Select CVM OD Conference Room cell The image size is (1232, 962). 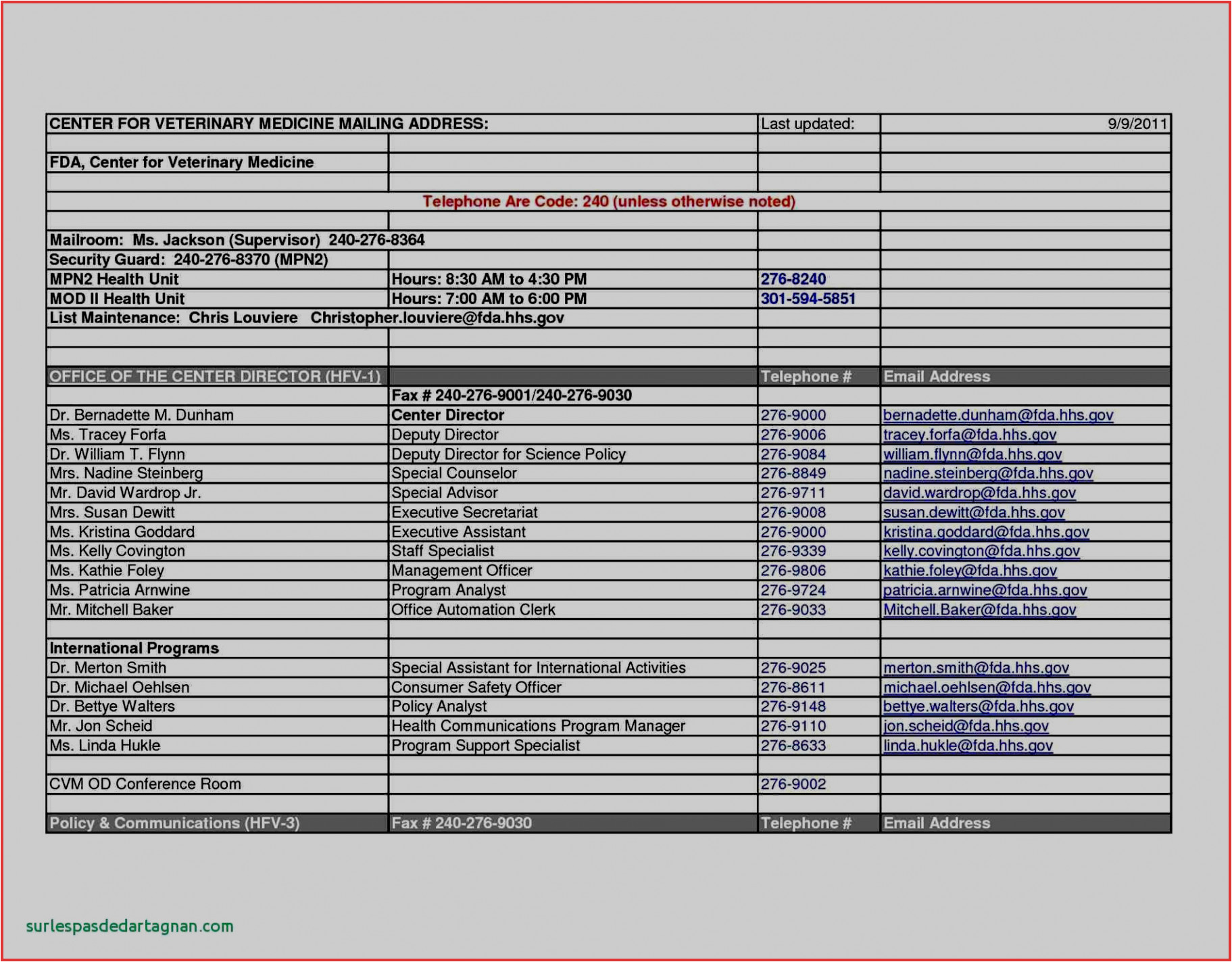[145, 784]
